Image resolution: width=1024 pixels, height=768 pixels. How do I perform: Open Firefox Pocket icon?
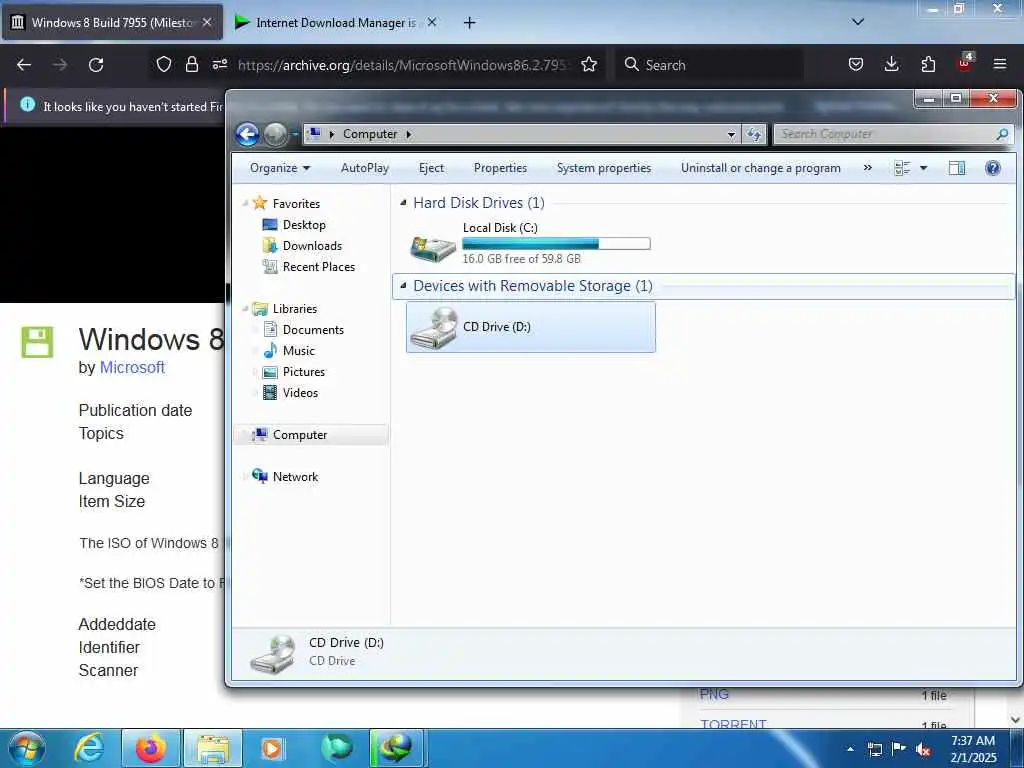point(856,65)
